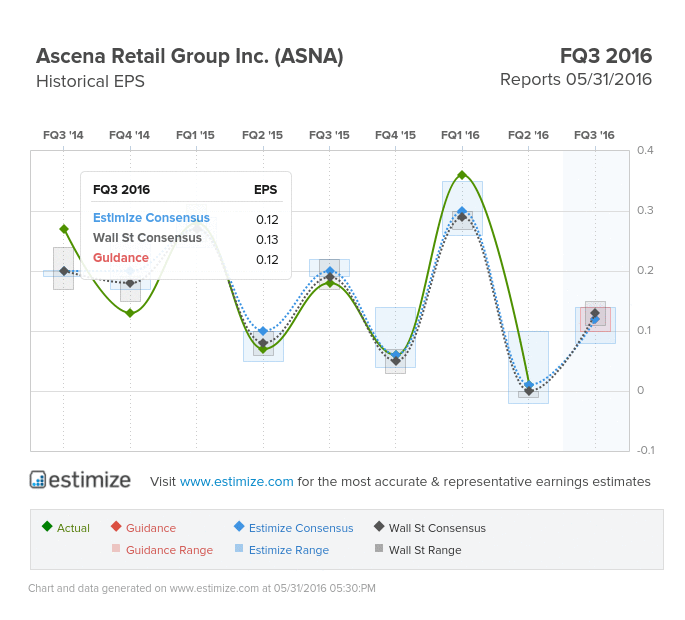Click the gray Wall St Range square swatch
Viewport: 685px width, 620px height.
point(379,548)
